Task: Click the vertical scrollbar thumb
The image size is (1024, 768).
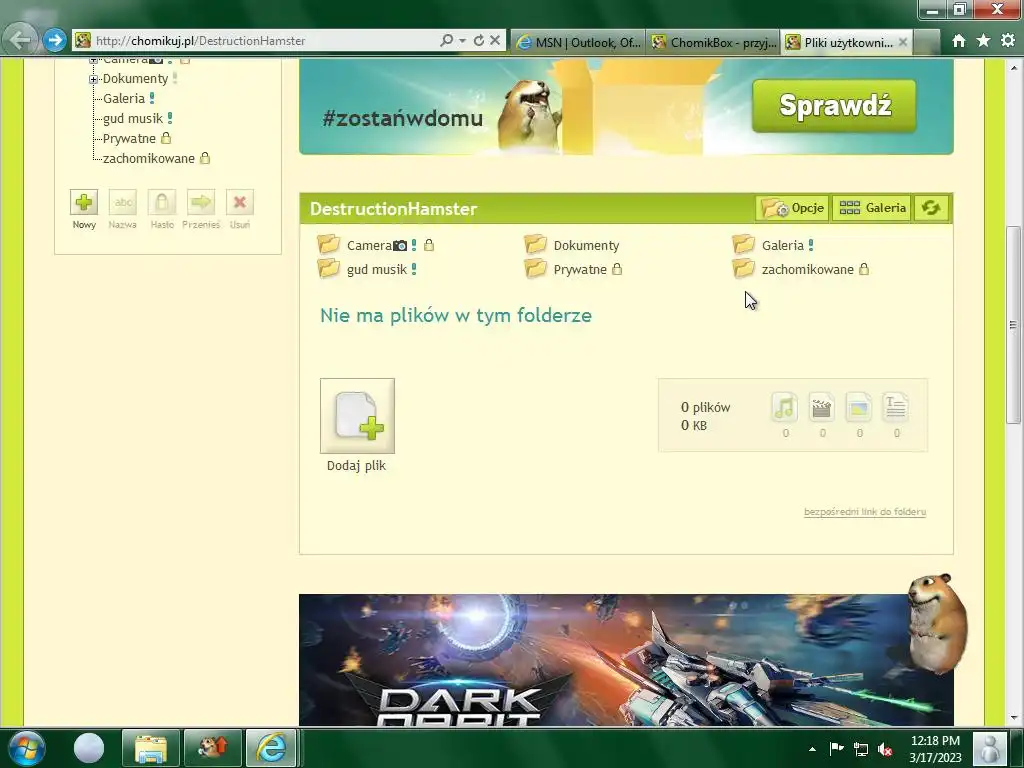Action: click(x=1013, y=325)
